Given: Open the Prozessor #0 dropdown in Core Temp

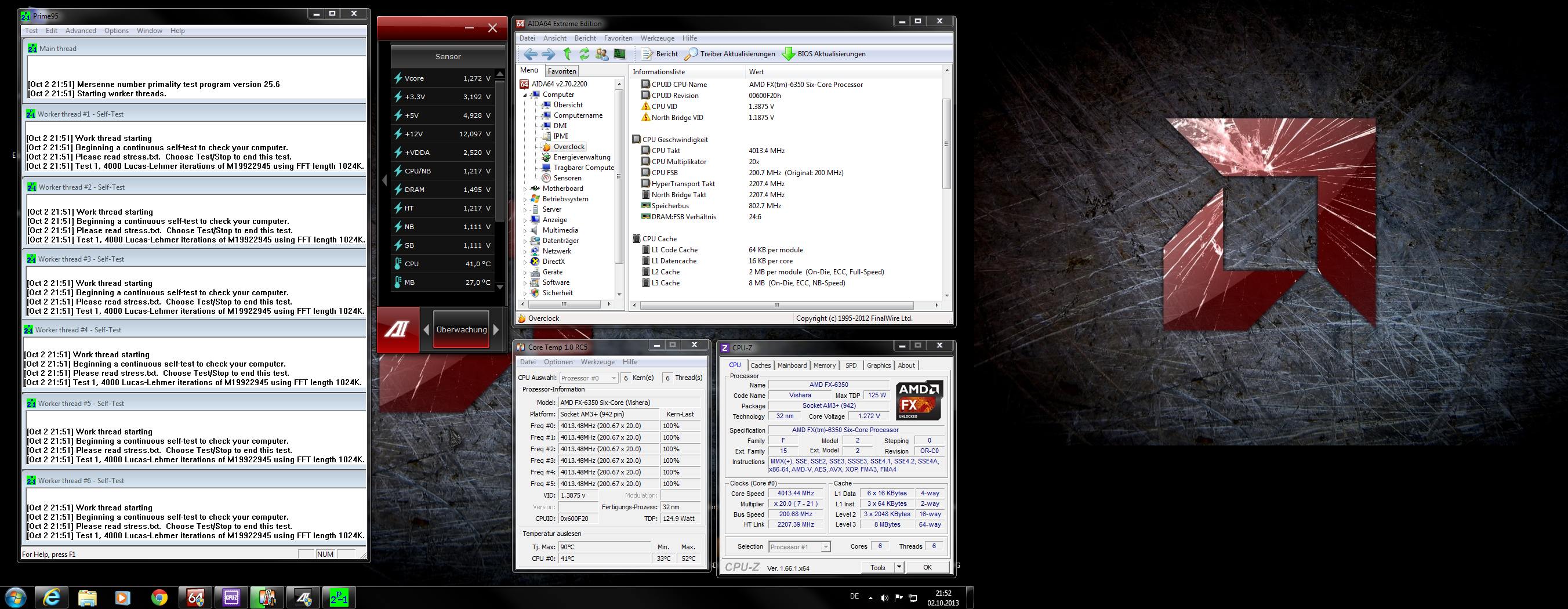Looking at the screenshot, I should (589, 378).
